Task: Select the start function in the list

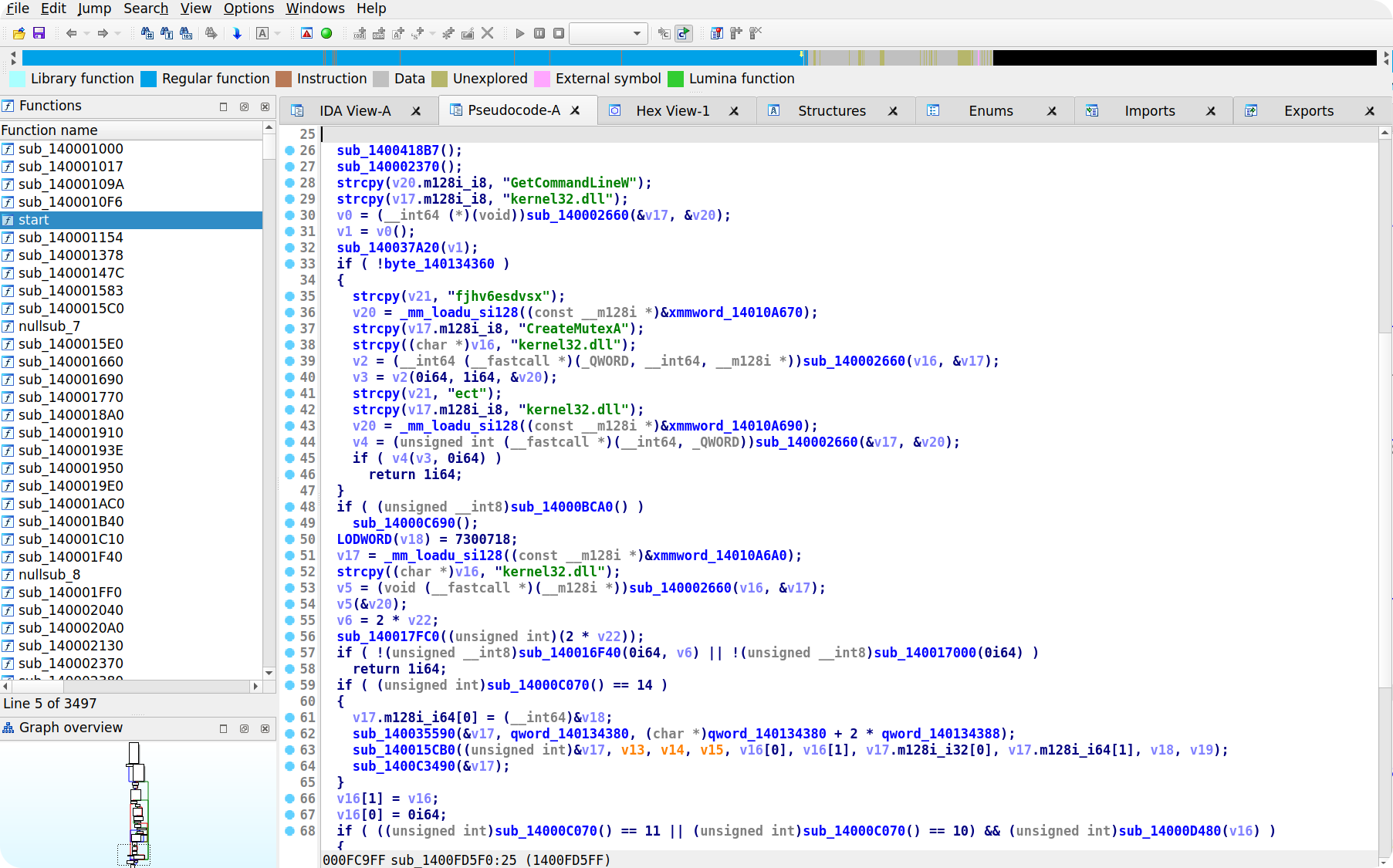Action: tap(131, 220)
